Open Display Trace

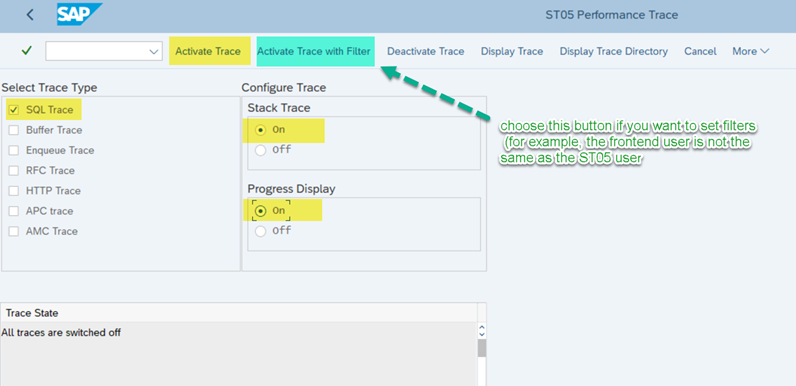[x=512, y=51]
